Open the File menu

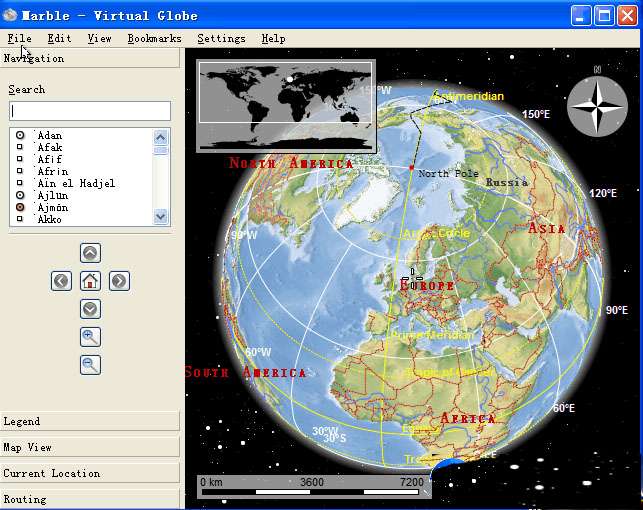tap(19, 39)
